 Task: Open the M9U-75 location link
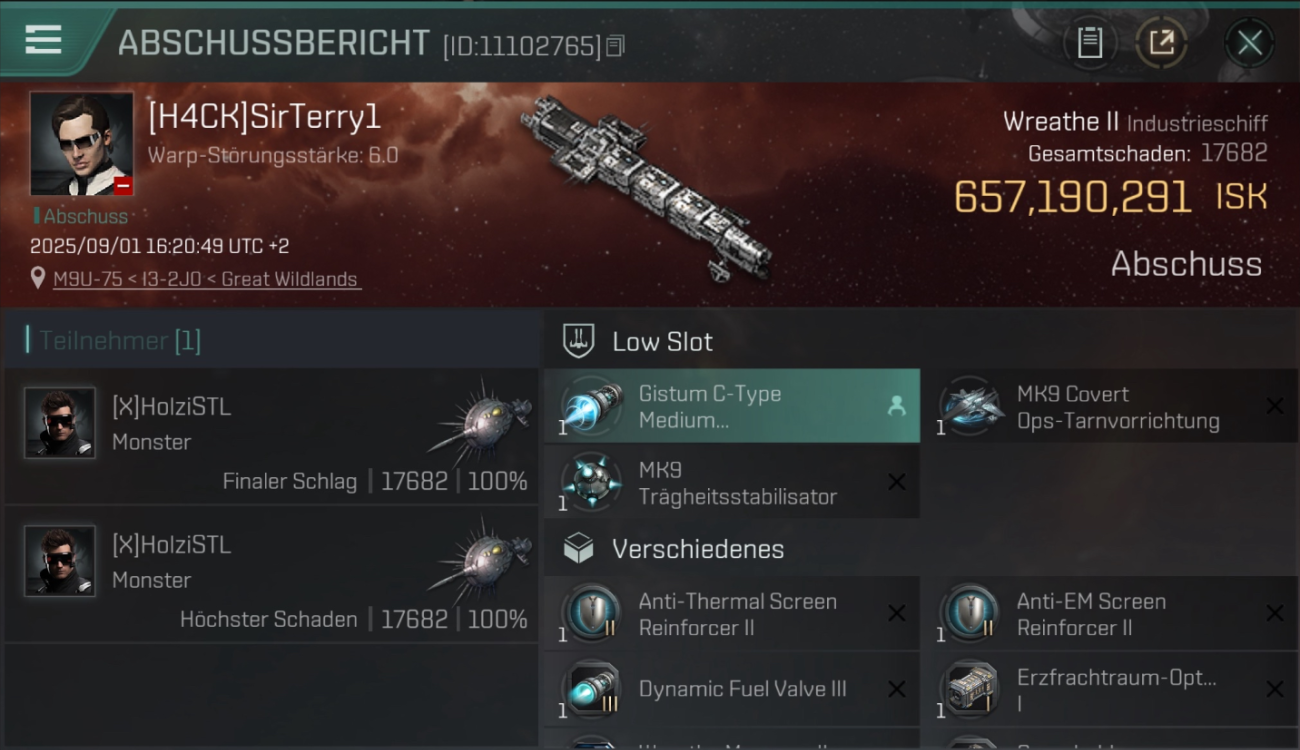(x=206, y=280)
